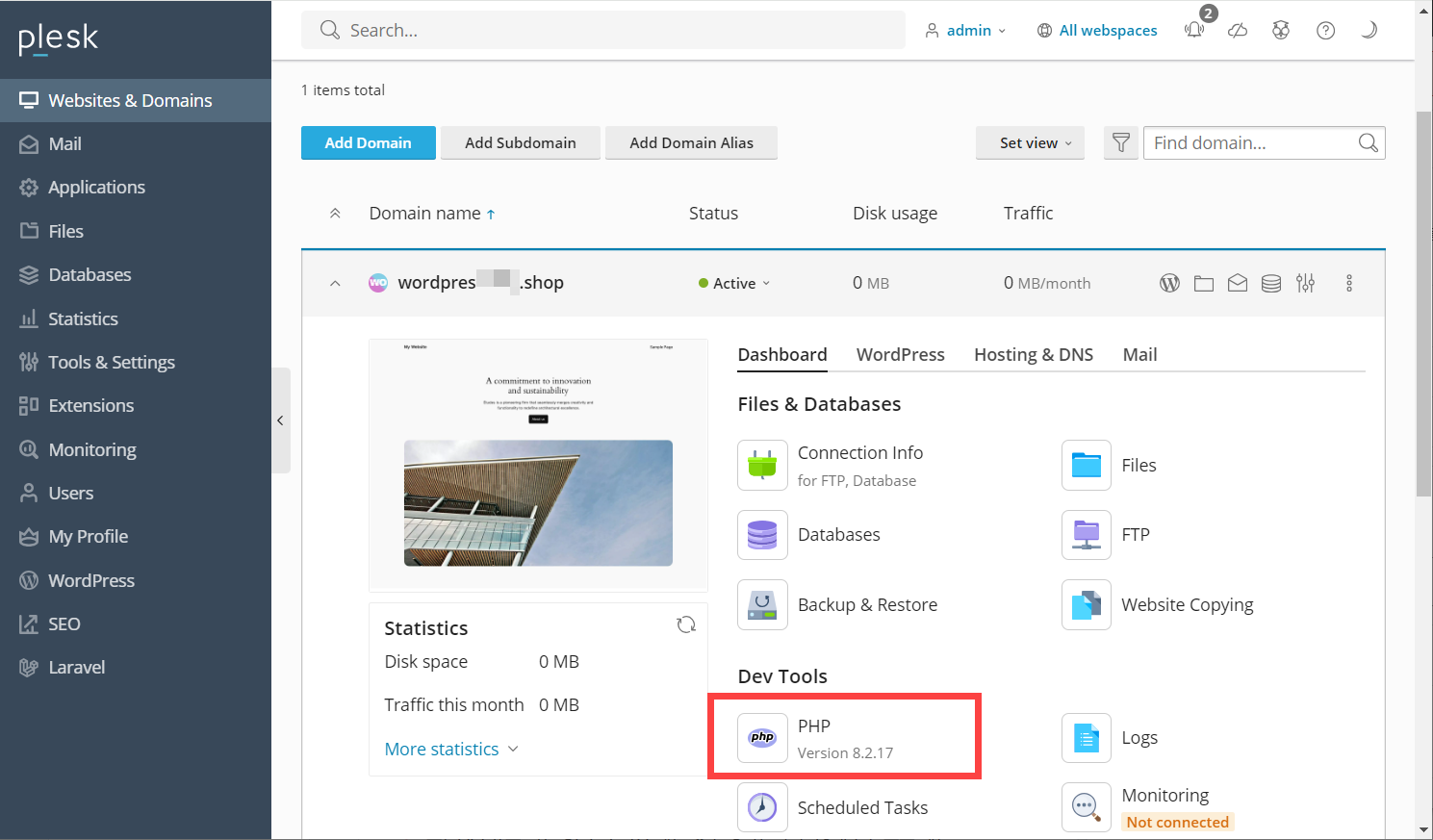
Task: Click the website preview thumbnail
Action: point(538,465)
